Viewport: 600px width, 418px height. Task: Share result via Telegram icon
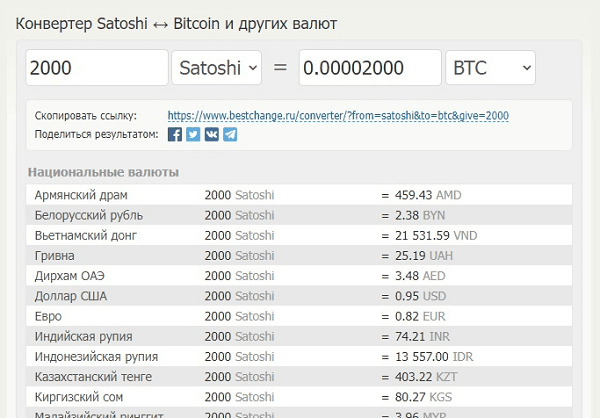tap(230, 135)
